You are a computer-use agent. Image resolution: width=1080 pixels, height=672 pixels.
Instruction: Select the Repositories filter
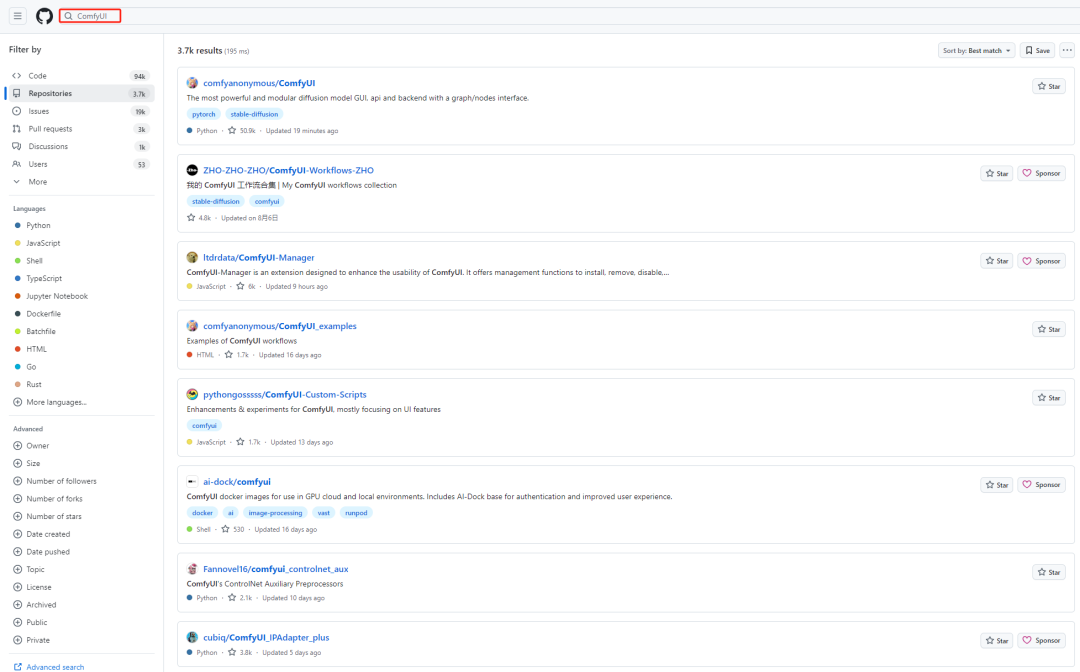click(x=80, y=94)
